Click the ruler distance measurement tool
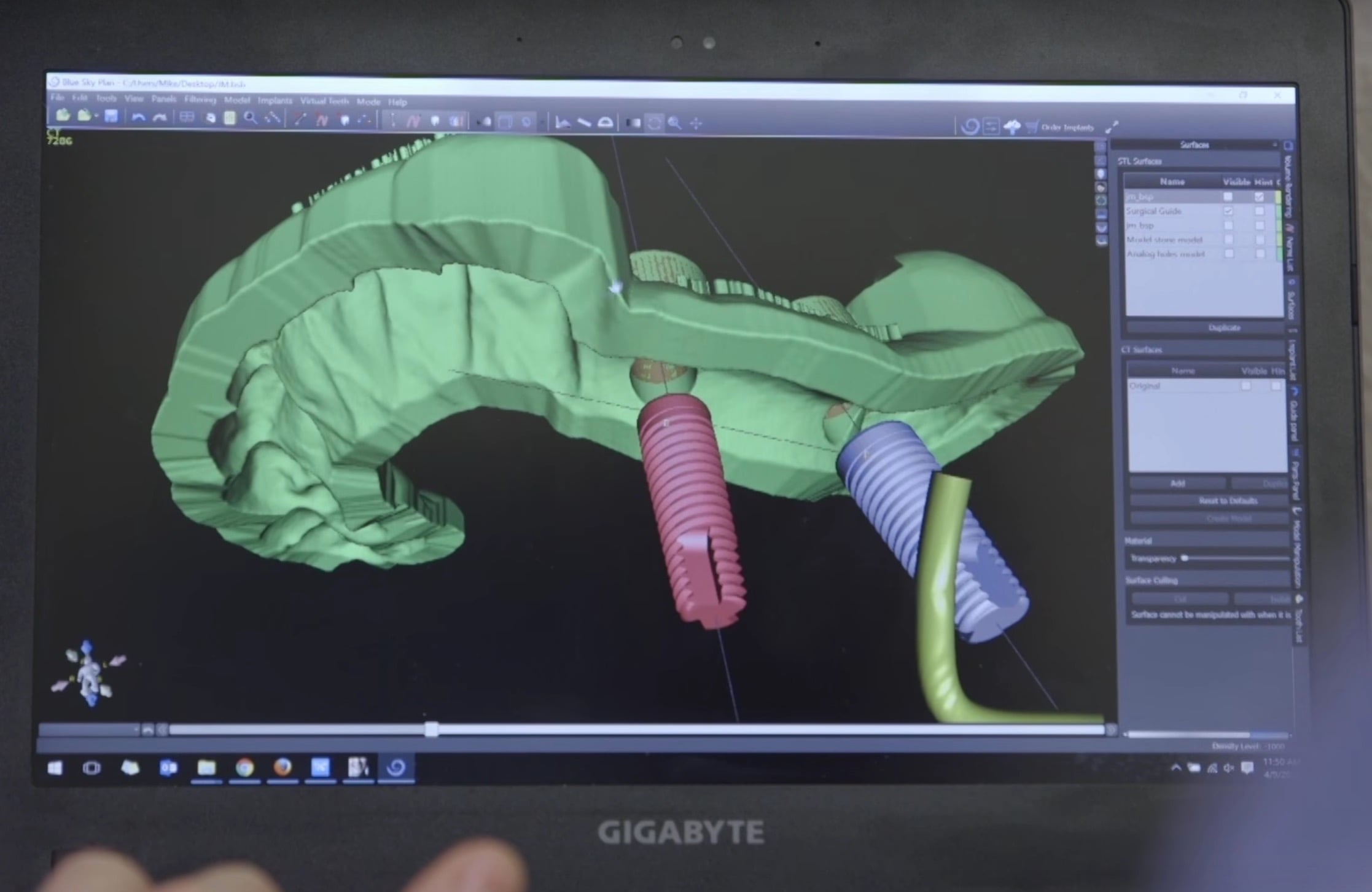Screen dimensions: 1372x892 (x=583, y=123)
